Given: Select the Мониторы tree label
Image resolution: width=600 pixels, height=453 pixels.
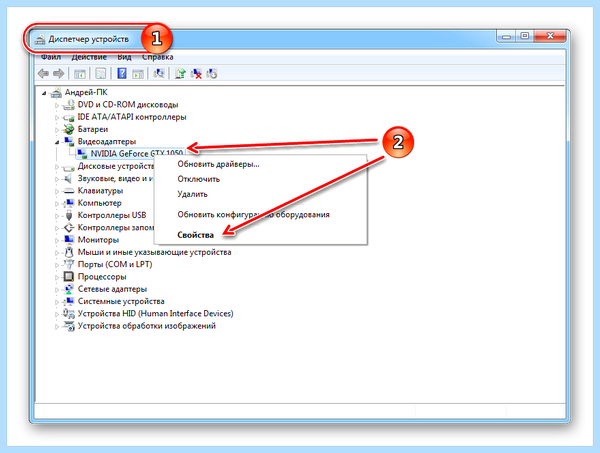Looking at the screenshot, I should click(x=98, y=240).
